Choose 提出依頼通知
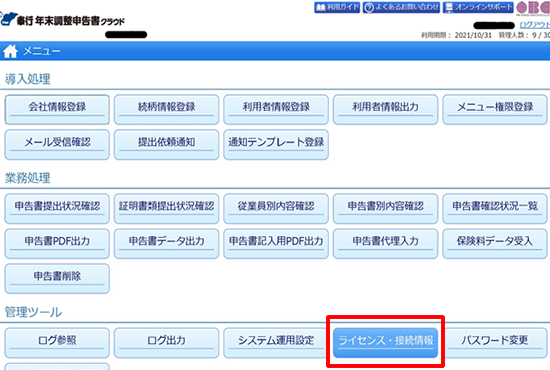Viewport: 550px width, 370px height. click(x=167, y=144)
